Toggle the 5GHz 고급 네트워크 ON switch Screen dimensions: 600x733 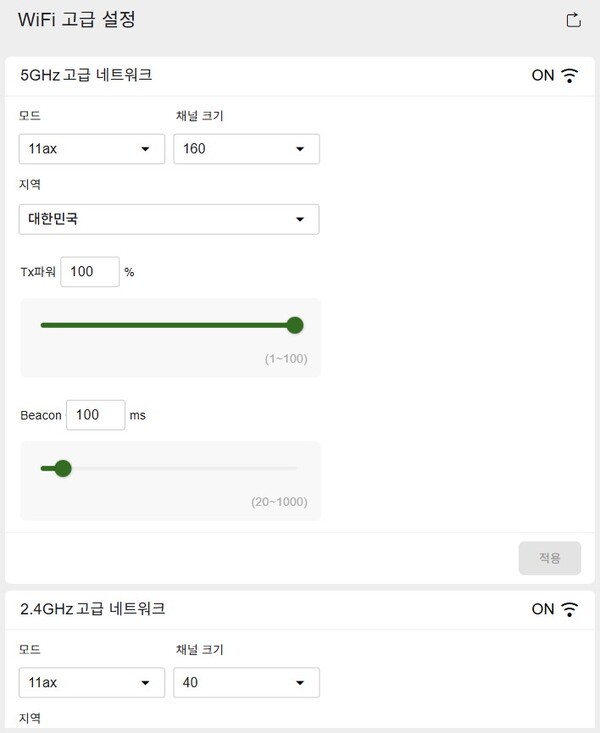(543, 75)
